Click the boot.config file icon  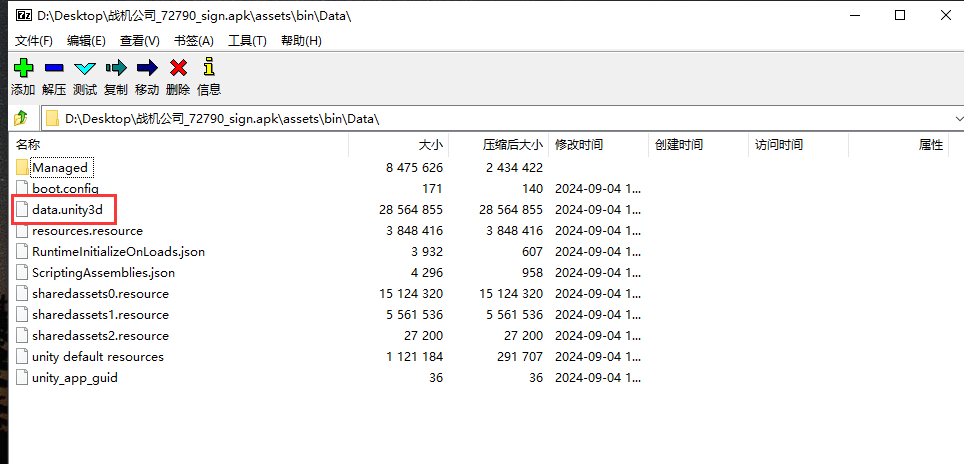pos(22,188)
